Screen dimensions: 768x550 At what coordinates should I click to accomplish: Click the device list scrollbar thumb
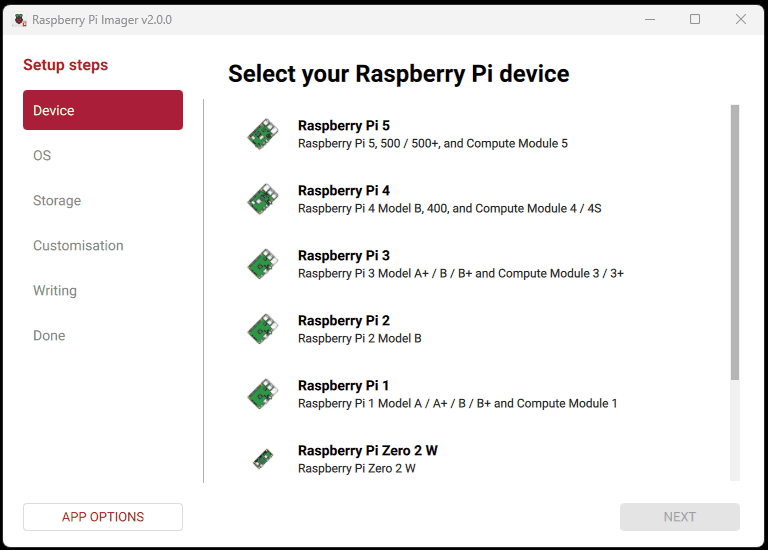[735, 242]
